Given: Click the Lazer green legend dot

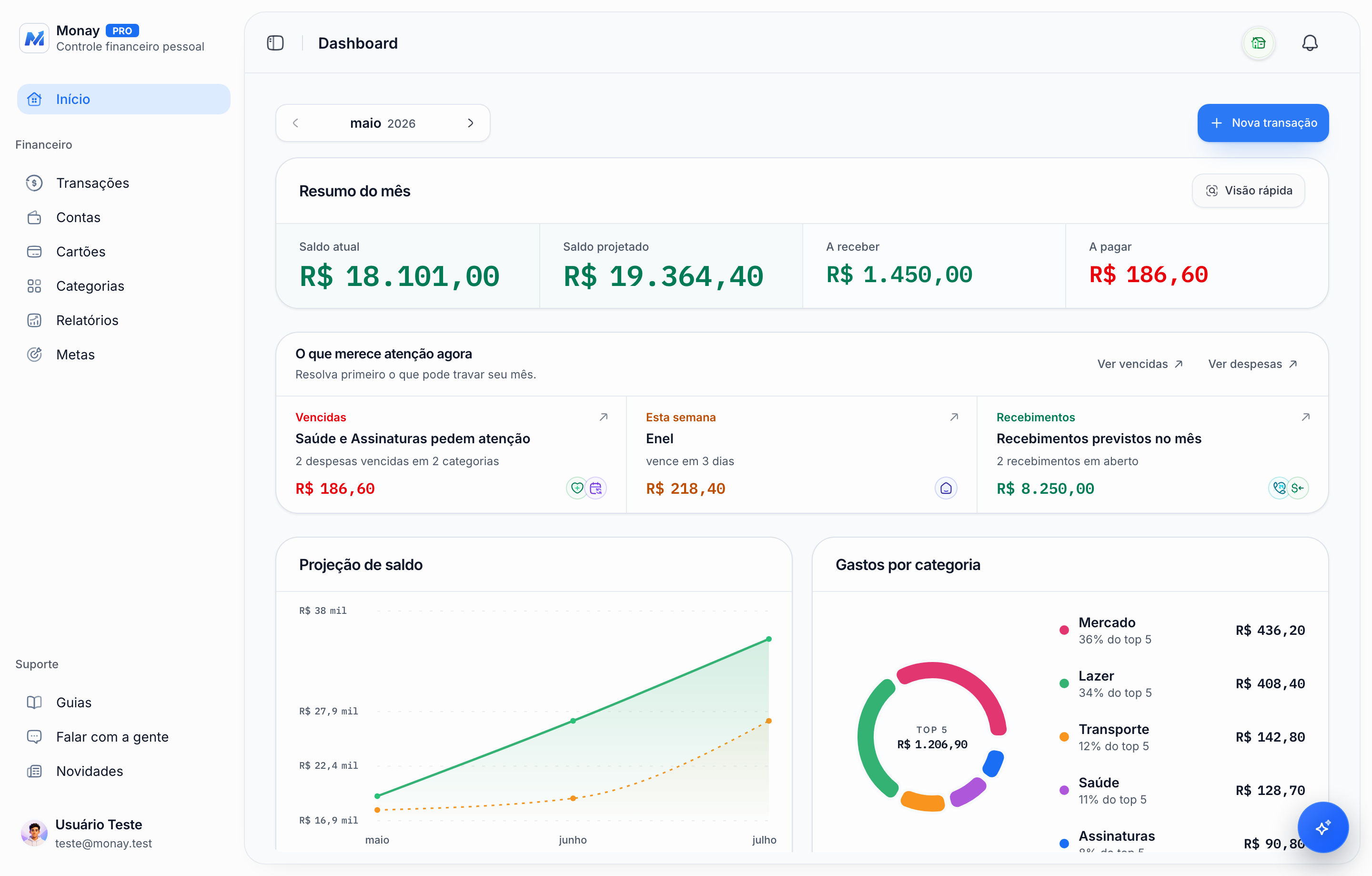Looking at the screenshot, I should click(x=1063, y=683).
